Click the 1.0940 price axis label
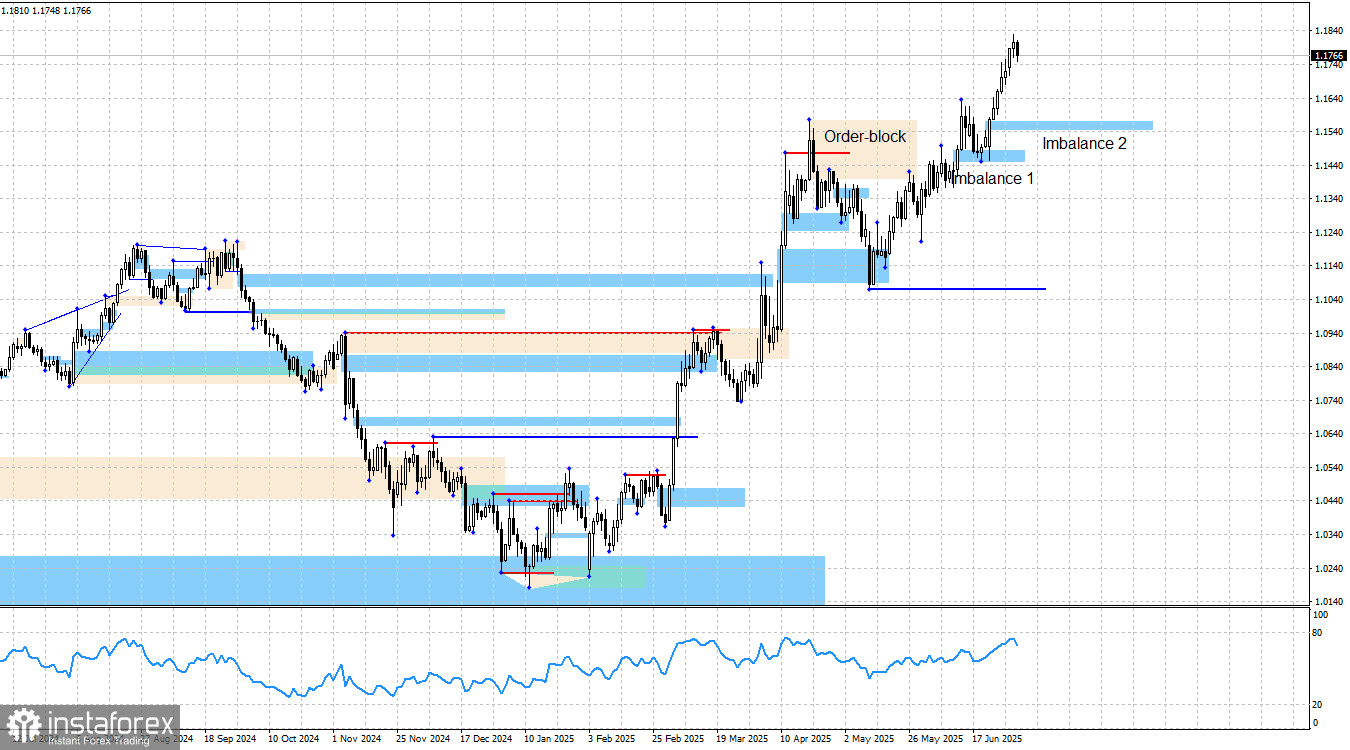The width and height of the screenshot is (1350, 750). coord(1328,333)
